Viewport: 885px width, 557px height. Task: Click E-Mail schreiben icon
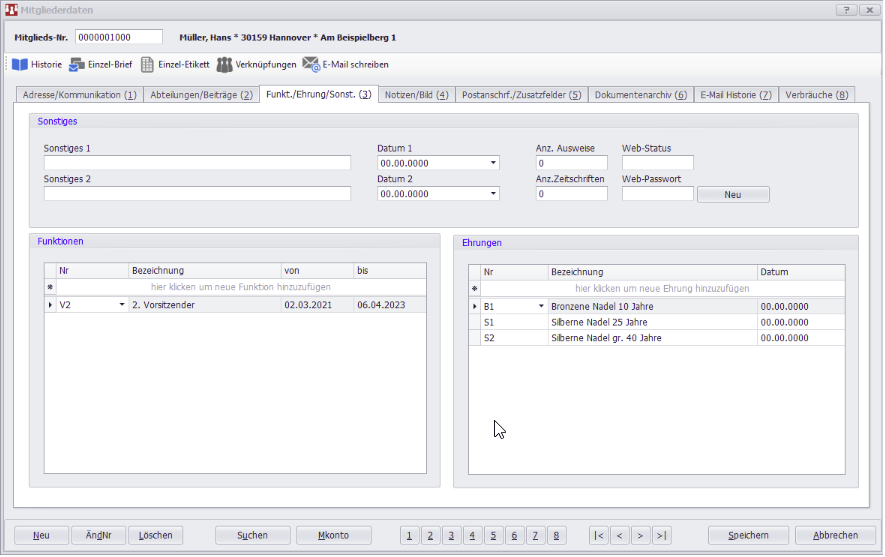(x=311, y=64)
